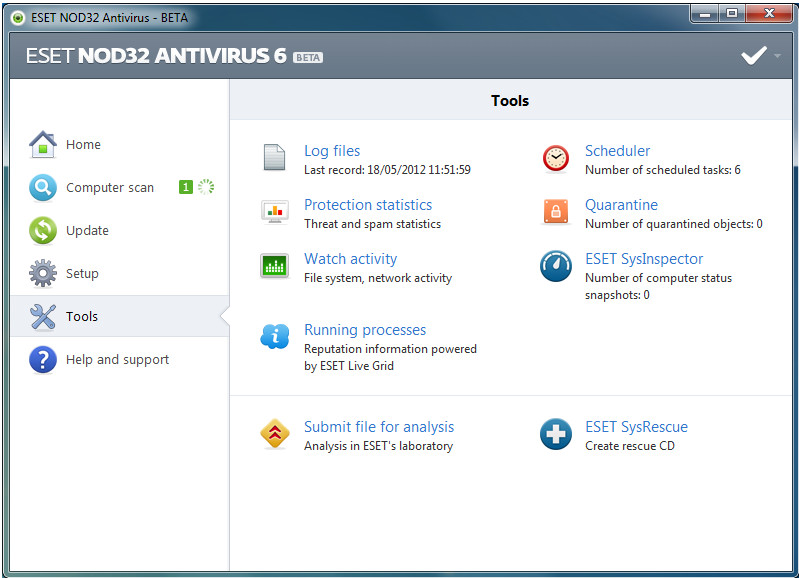This screenshot has height=578, width=799.
Task: Click the Tools wrench icon in sidebar
Action: [x=43, y=317]
